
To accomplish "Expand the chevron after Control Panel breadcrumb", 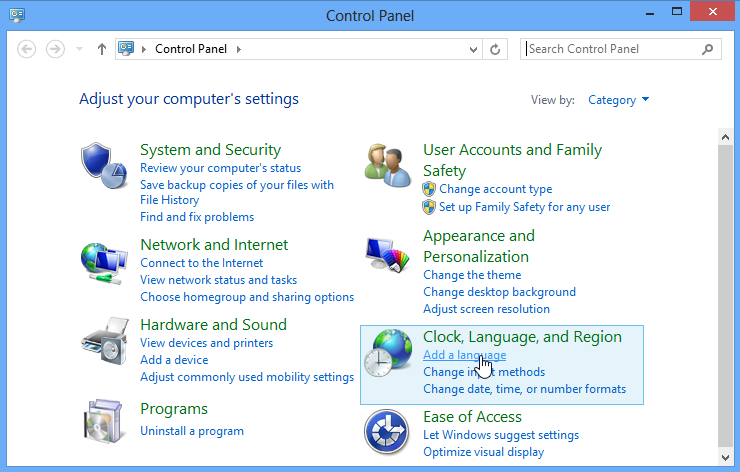I will [239, 49].
